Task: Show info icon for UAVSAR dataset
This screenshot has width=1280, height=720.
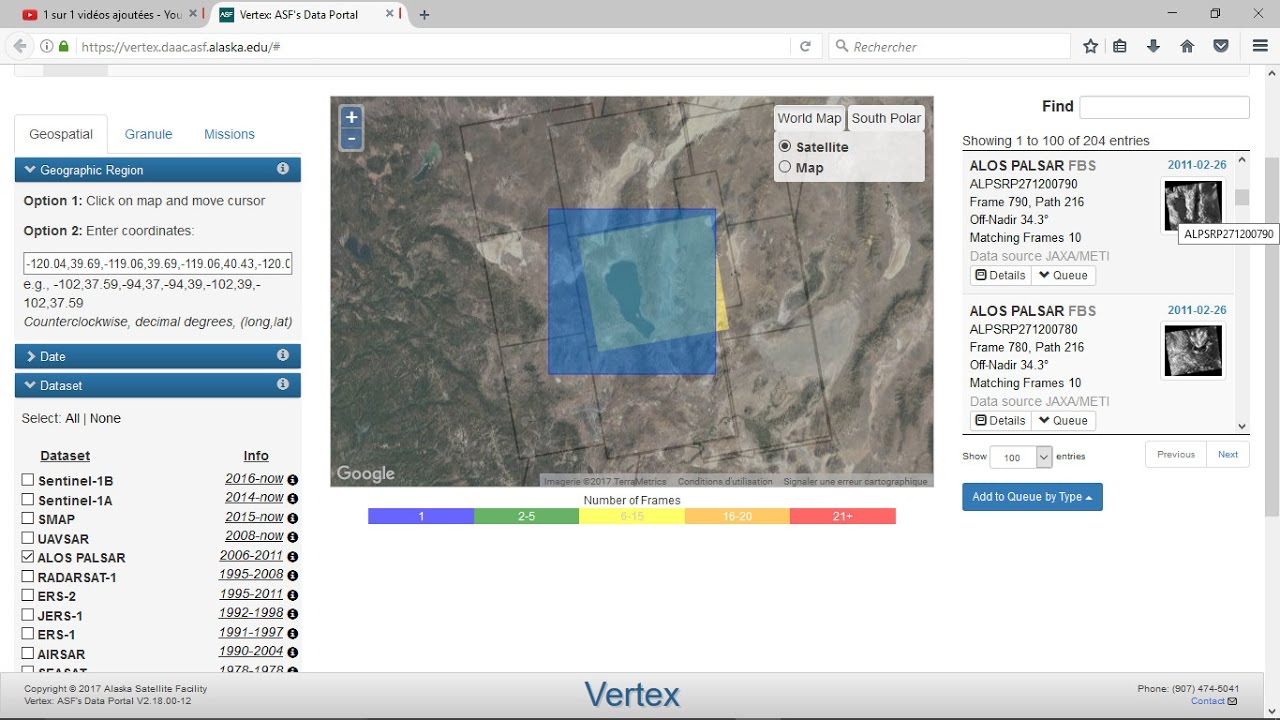Action: [293, 538]
